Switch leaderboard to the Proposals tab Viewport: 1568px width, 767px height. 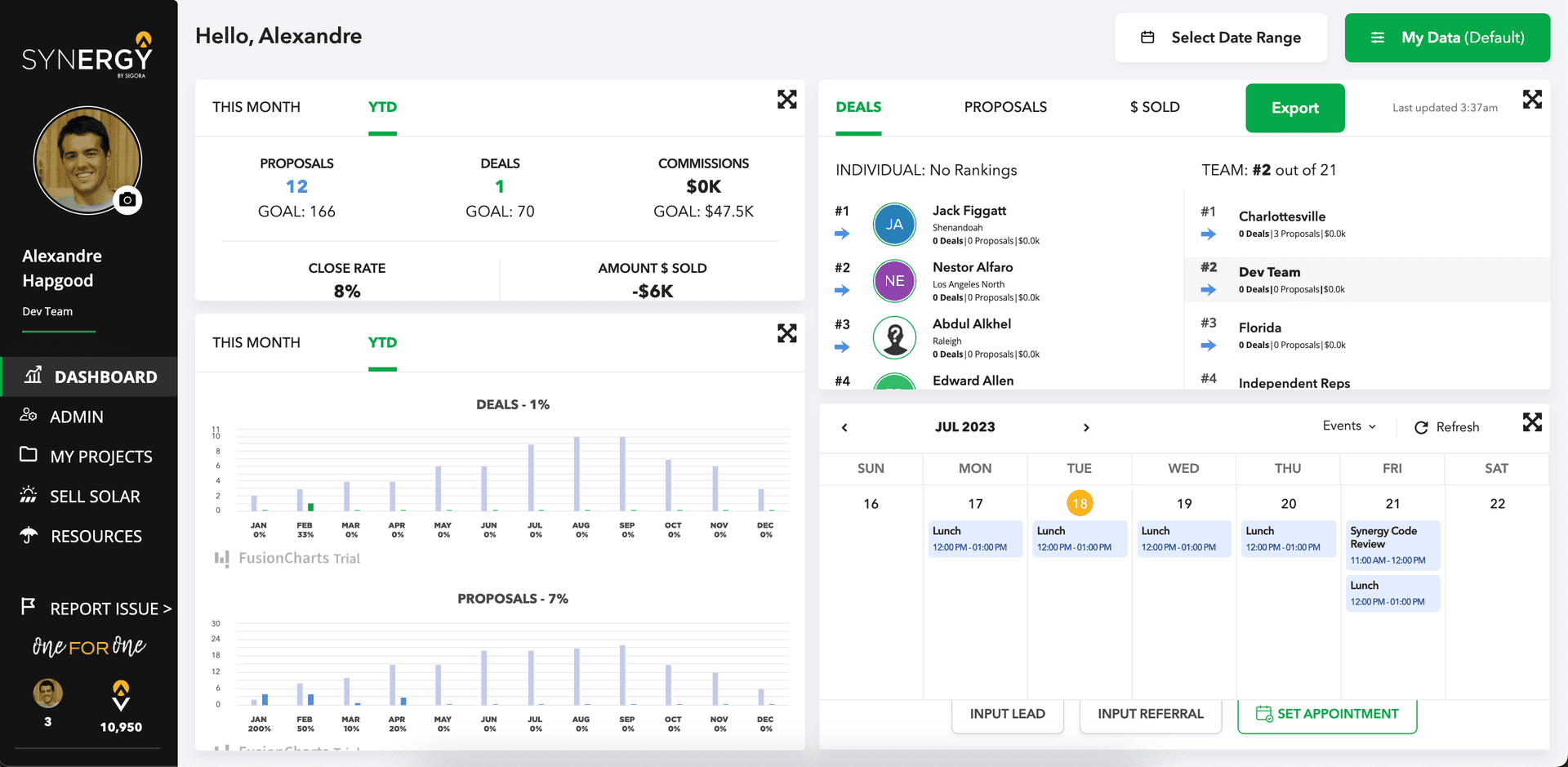coord(1005,107)
